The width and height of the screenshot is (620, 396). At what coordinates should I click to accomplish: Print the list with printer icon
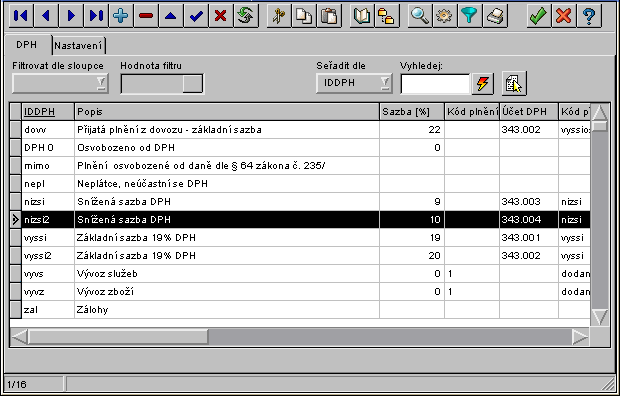click(x=494, y=16)
